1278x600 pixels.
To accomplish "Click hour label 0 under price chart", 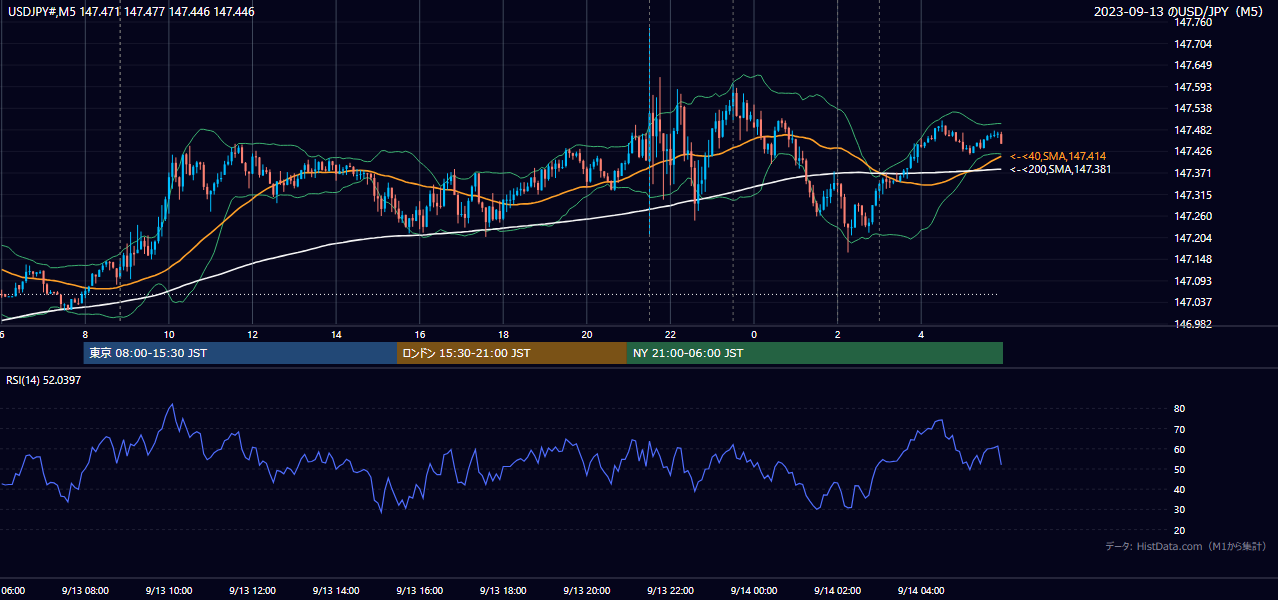I will point(754,334).
